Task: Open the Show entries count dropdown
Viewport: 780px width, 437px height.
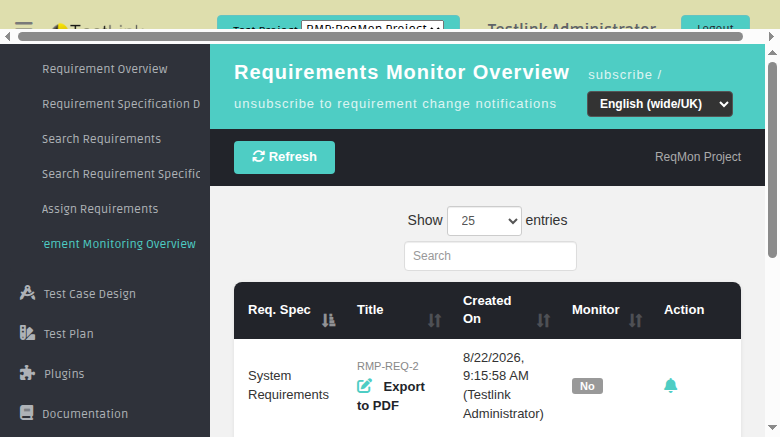Action: [x=484, y=220]
